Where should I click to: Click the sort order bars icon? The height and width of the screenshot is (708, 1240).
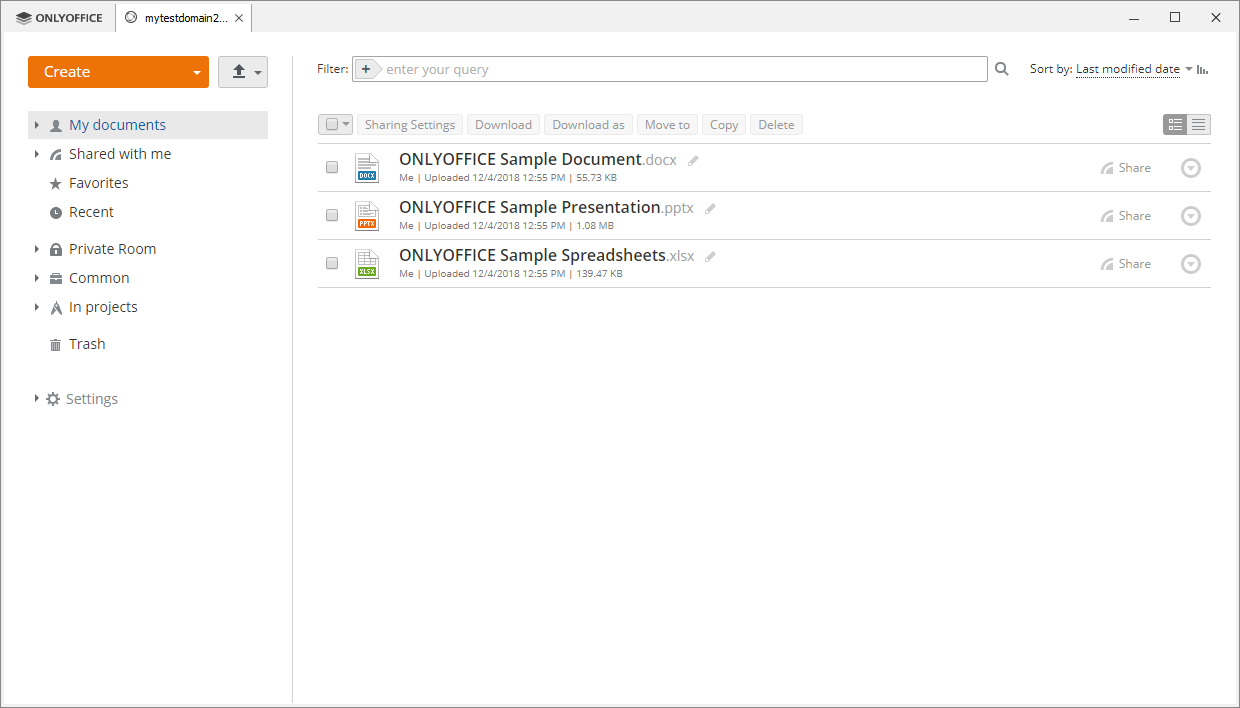(x=1201, y=69)
